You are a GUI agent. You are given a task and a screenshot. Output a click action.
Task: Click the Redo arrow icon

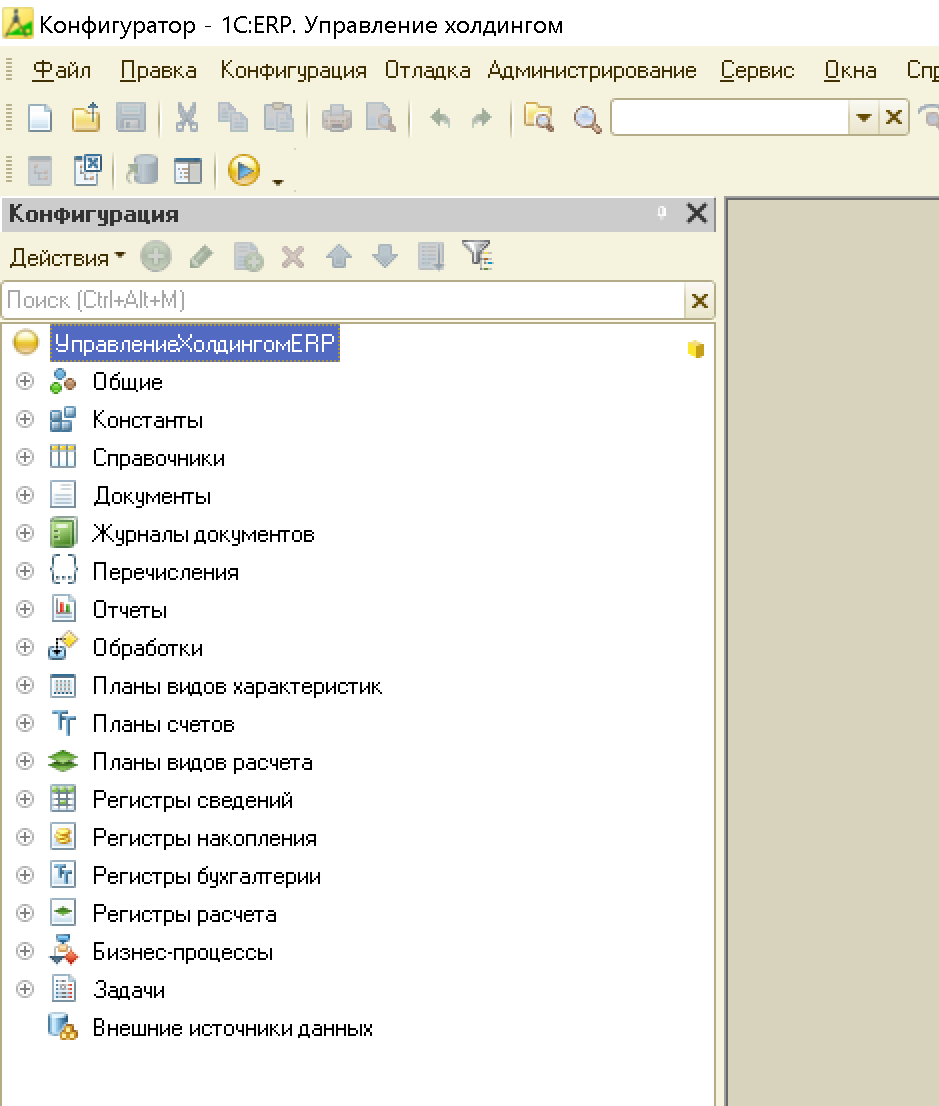(x=482, y=118)
